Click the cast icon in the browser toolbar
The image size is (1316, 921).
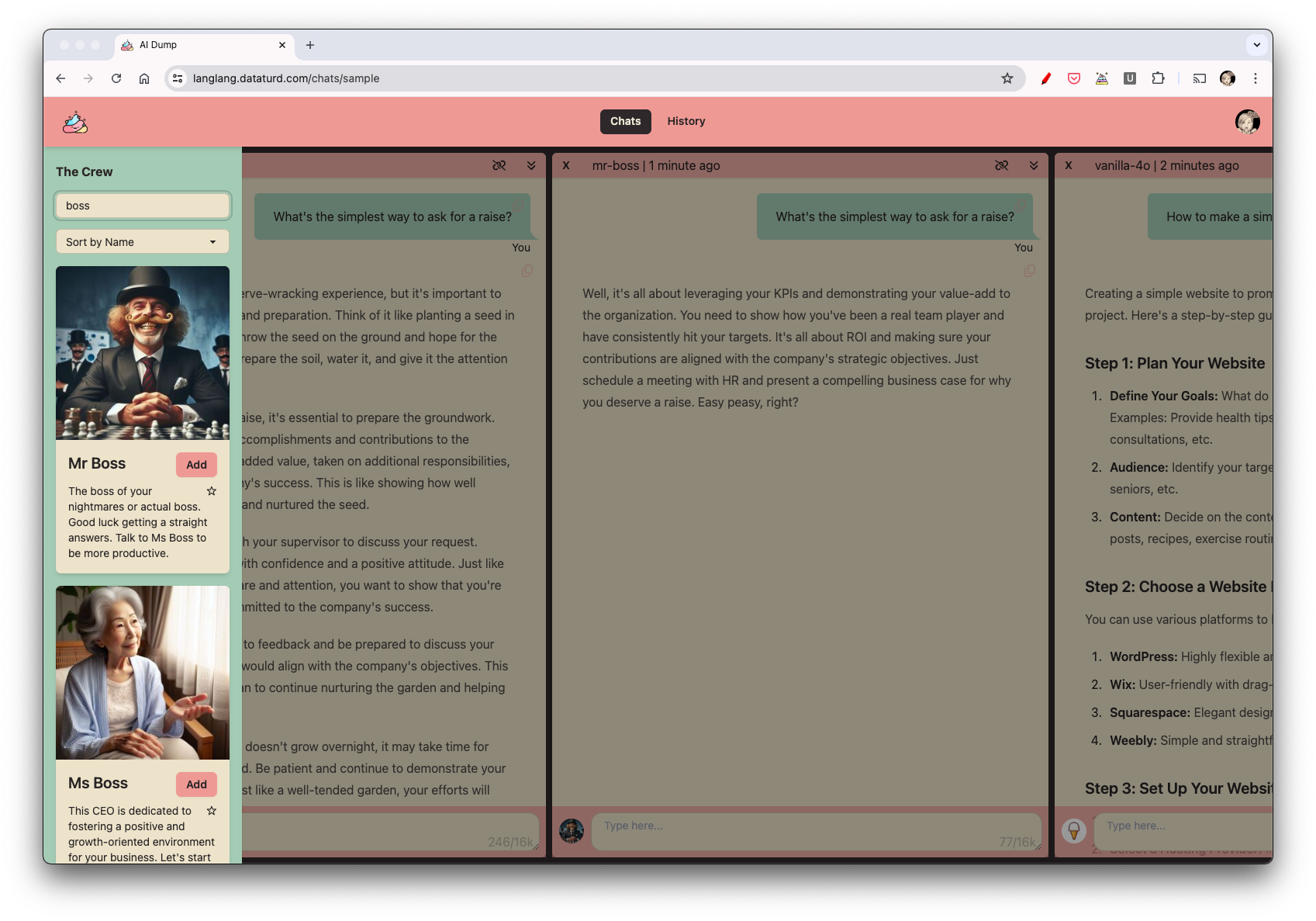[1199, 78]
